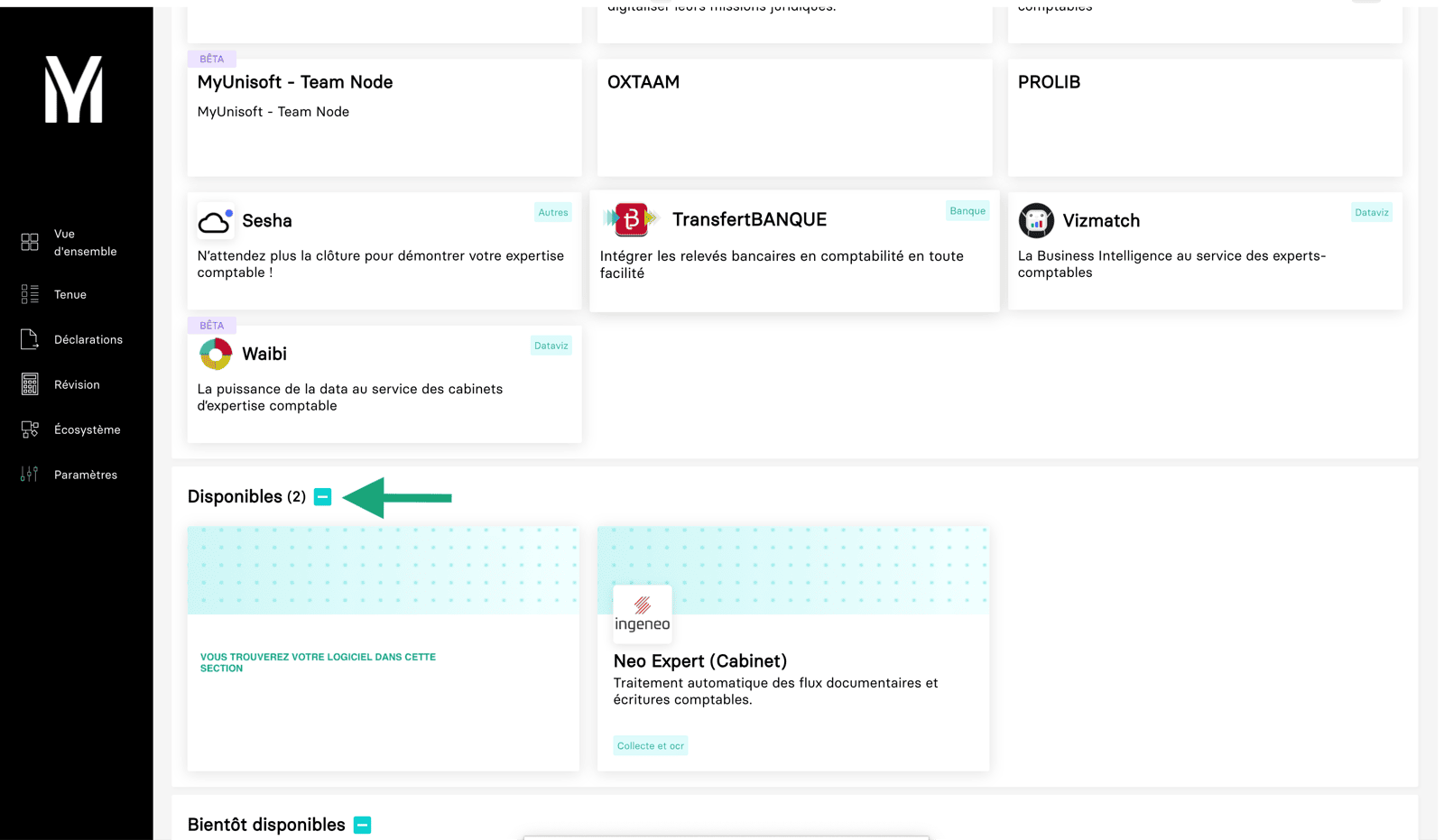Click the Dataviz tag on Waibi card

551,346
